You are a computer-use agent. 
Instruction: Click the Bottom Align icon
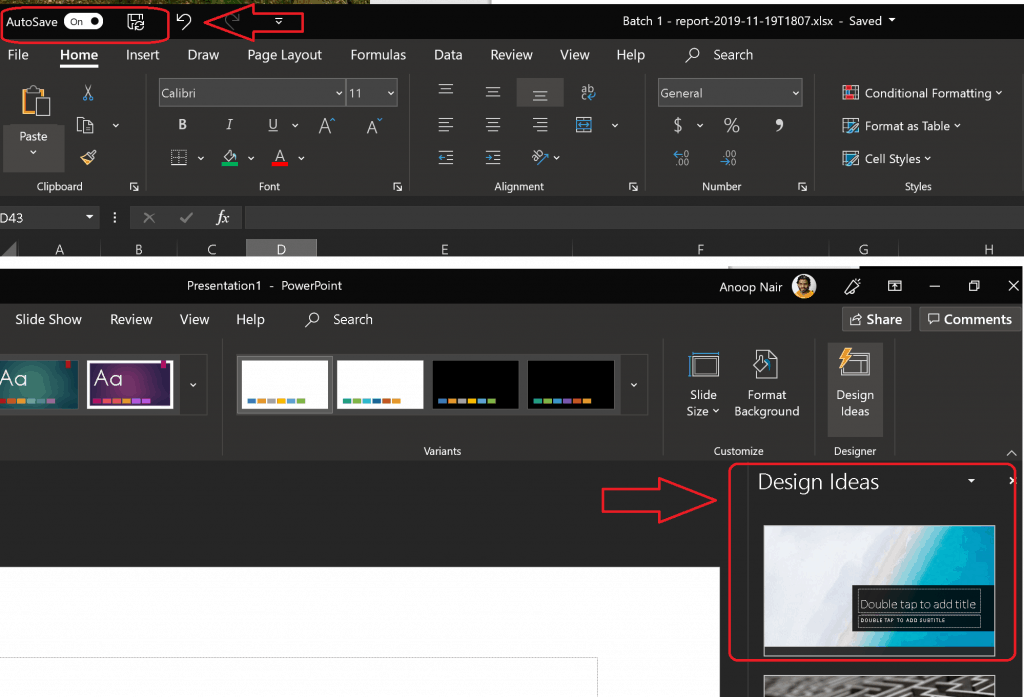pyautogui.click(x=539, y=93)
